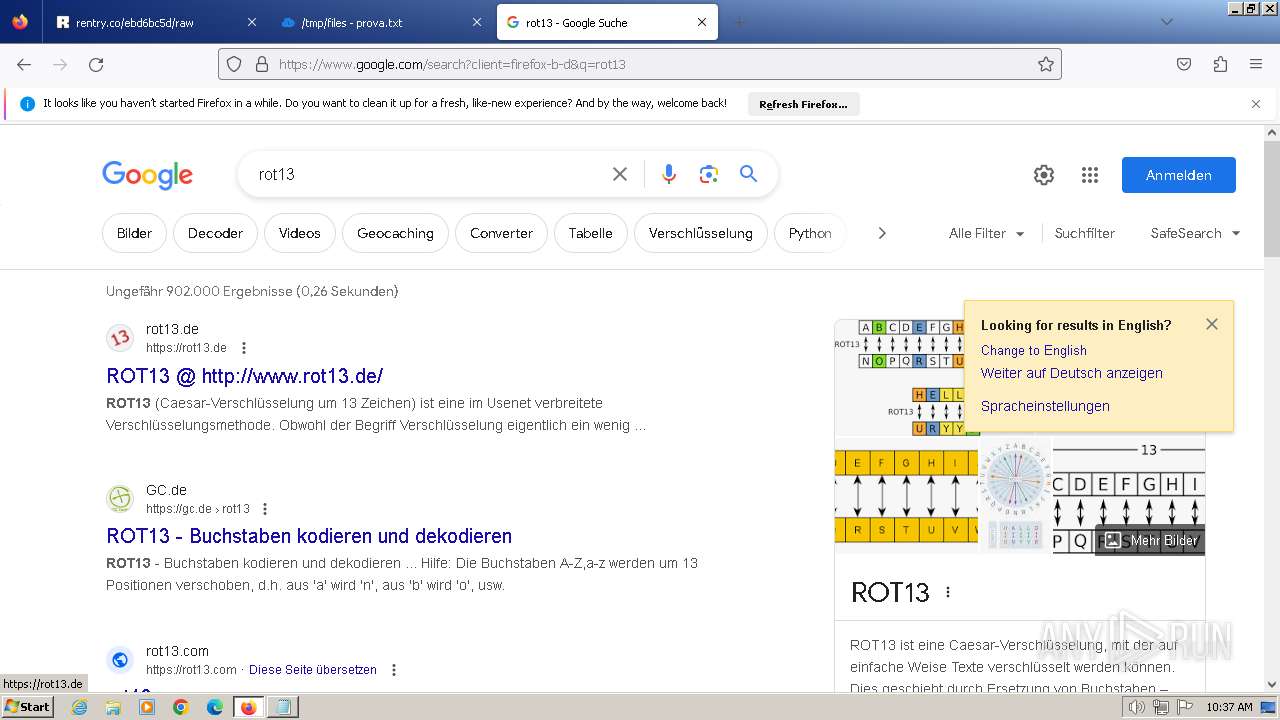Open the Suchfilter tools
Viewport: 1280px width, 720px height.
(x=1085, y=233)
